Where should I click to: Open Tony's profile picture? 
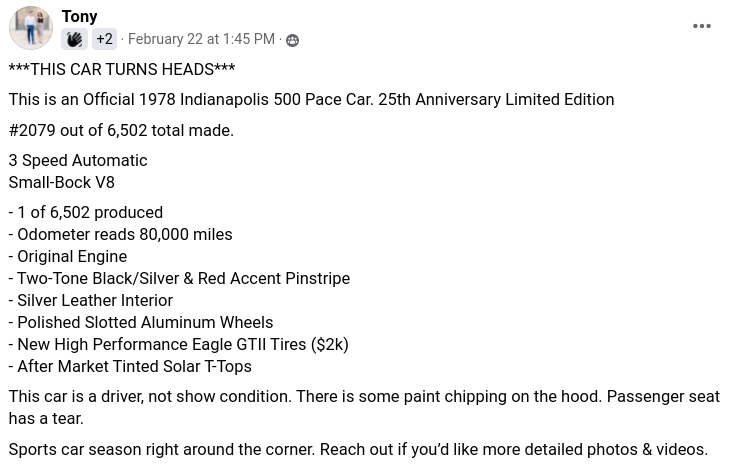pyautogui.click(x=31, y=28)
